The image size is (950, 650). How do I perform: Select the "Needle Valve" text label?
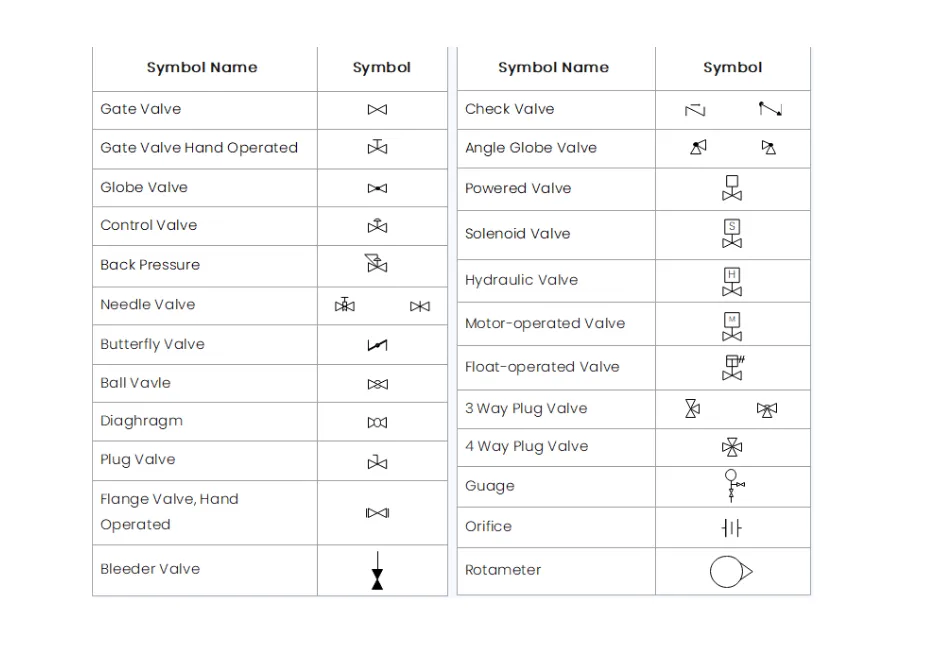click(x=148, y=305)
